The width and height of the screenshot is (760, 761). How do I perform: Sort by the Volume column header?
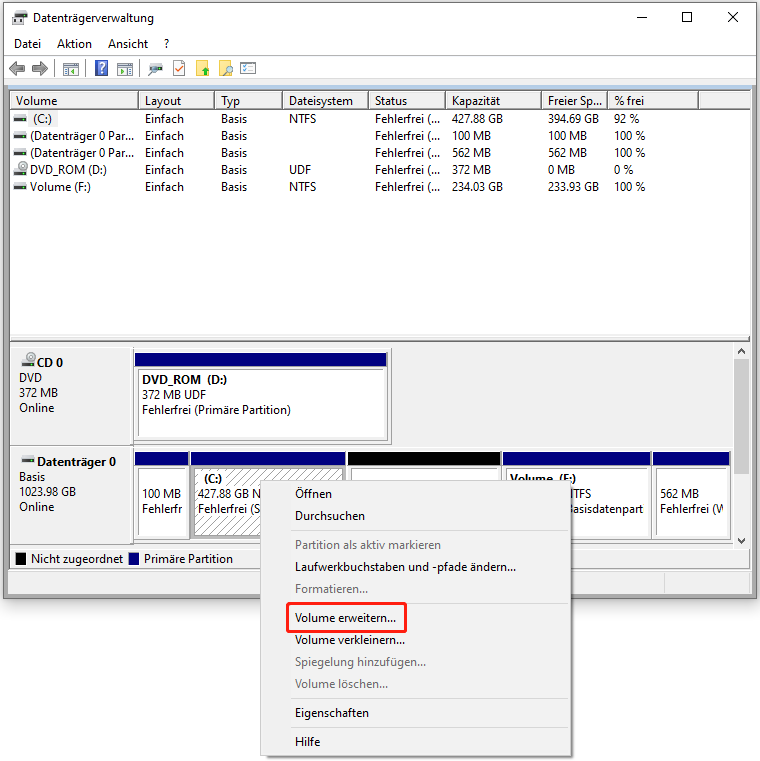(74, 100)
